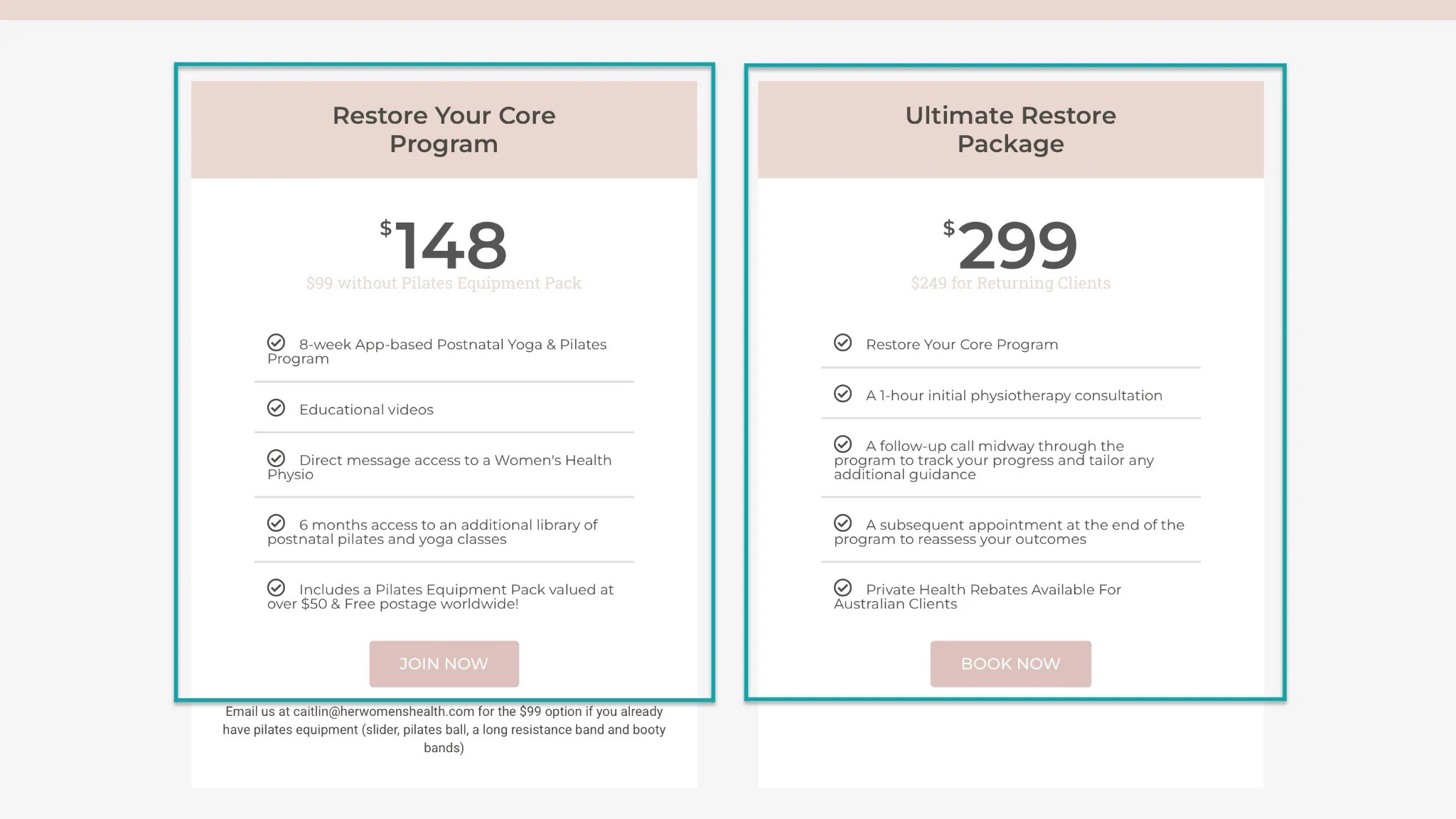Click checkmark beside Direct message access item
Screen dimensions: 1456x819
(276, 459)
